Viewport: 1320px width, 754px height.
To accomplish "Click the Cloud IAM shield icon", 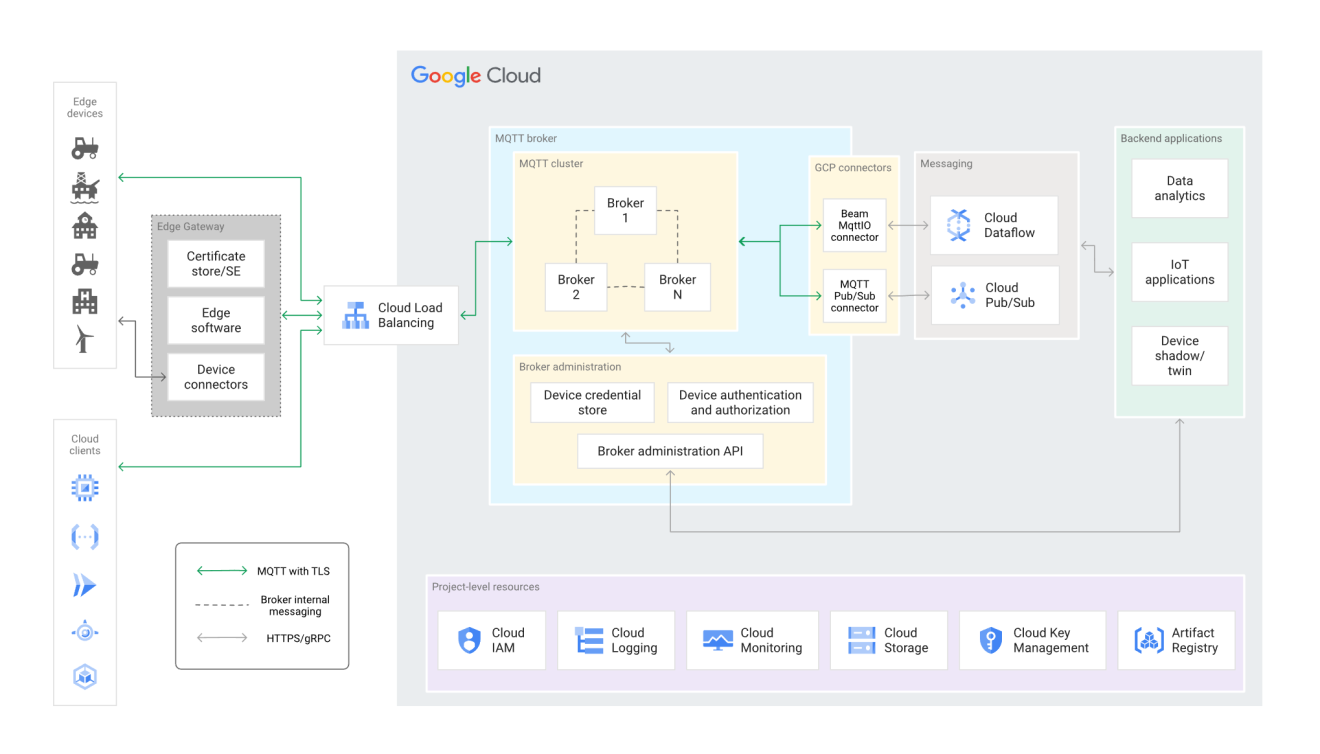I will pos(469,640).
